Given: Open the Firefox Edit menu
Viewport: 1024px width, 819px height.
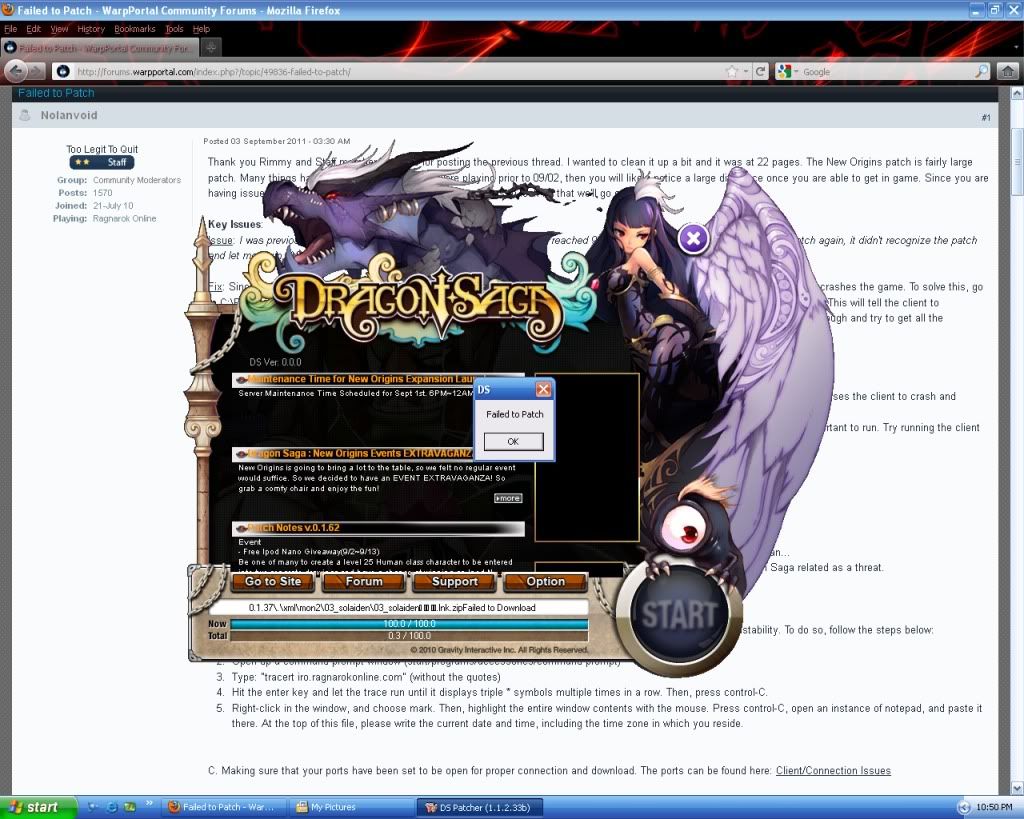Looking at the screenshot, I should (33, 29).
